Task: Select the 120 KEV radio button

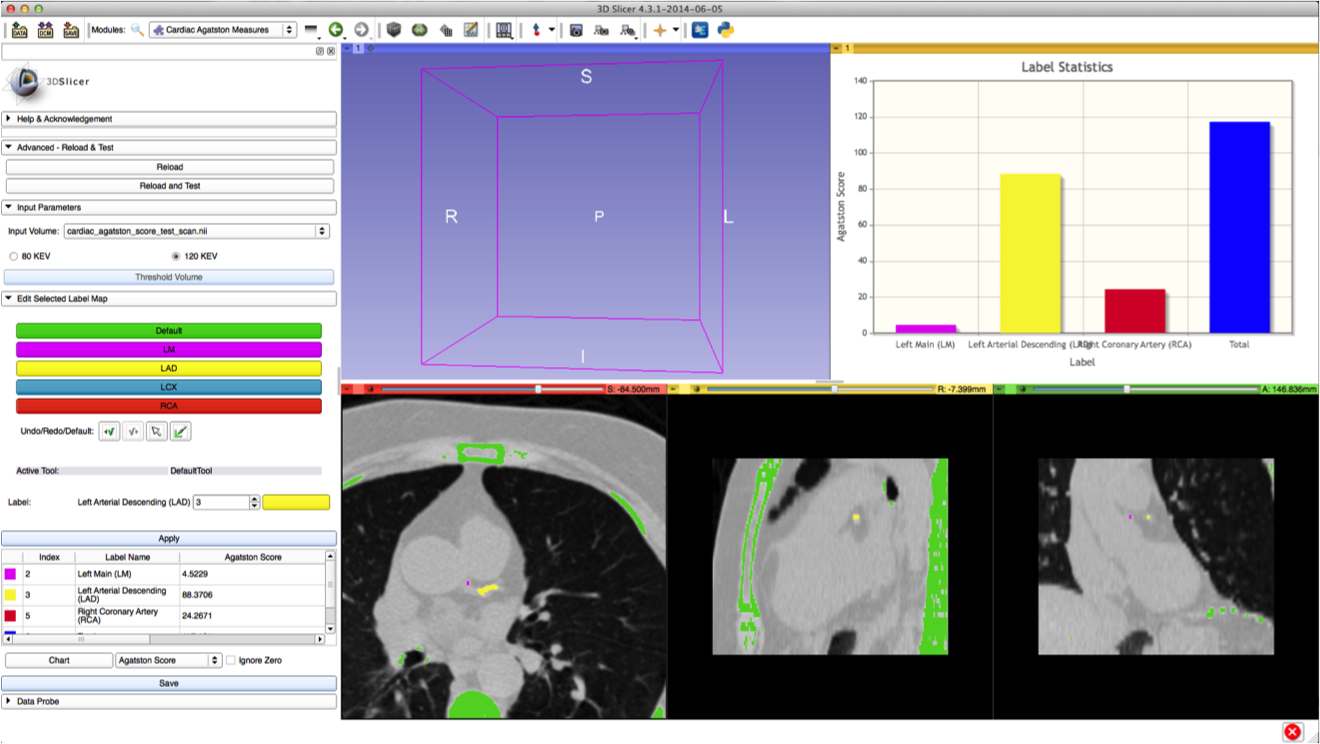Action: coord(176,256)
